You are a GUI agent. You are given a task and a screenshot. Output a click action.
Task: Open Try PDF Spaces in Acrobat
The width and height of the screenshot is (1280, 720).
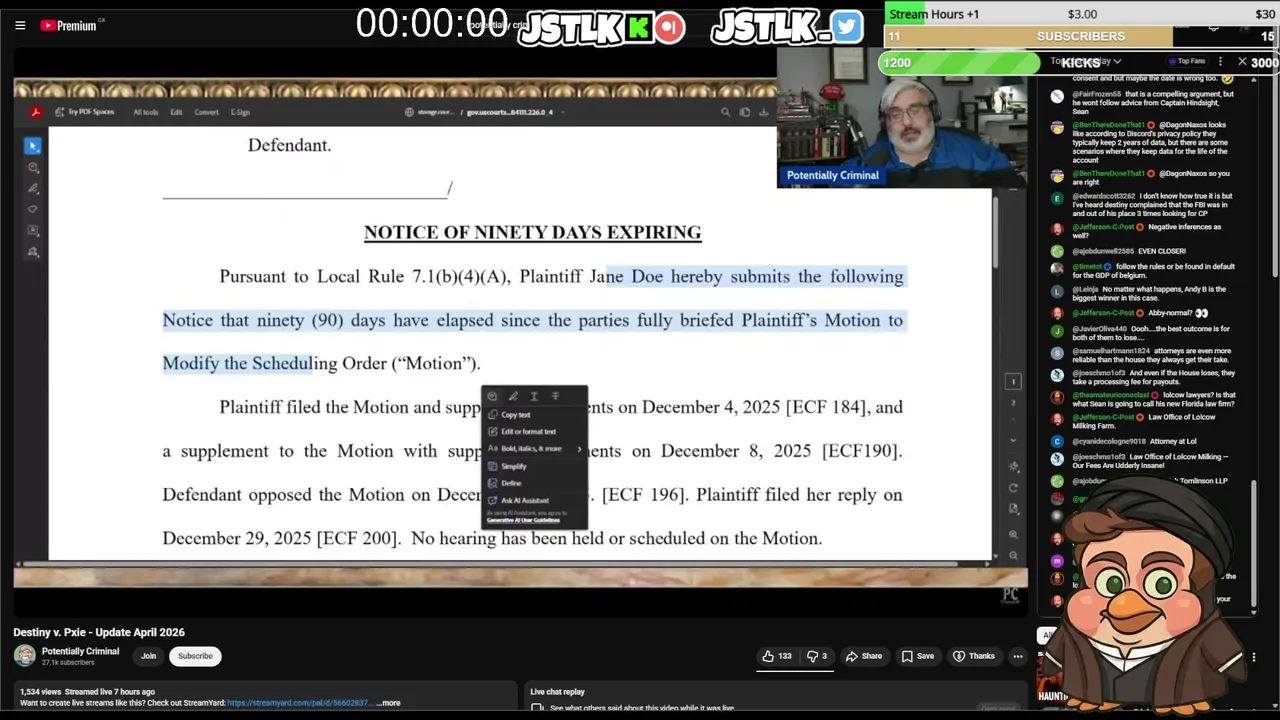tap(85, 112)
